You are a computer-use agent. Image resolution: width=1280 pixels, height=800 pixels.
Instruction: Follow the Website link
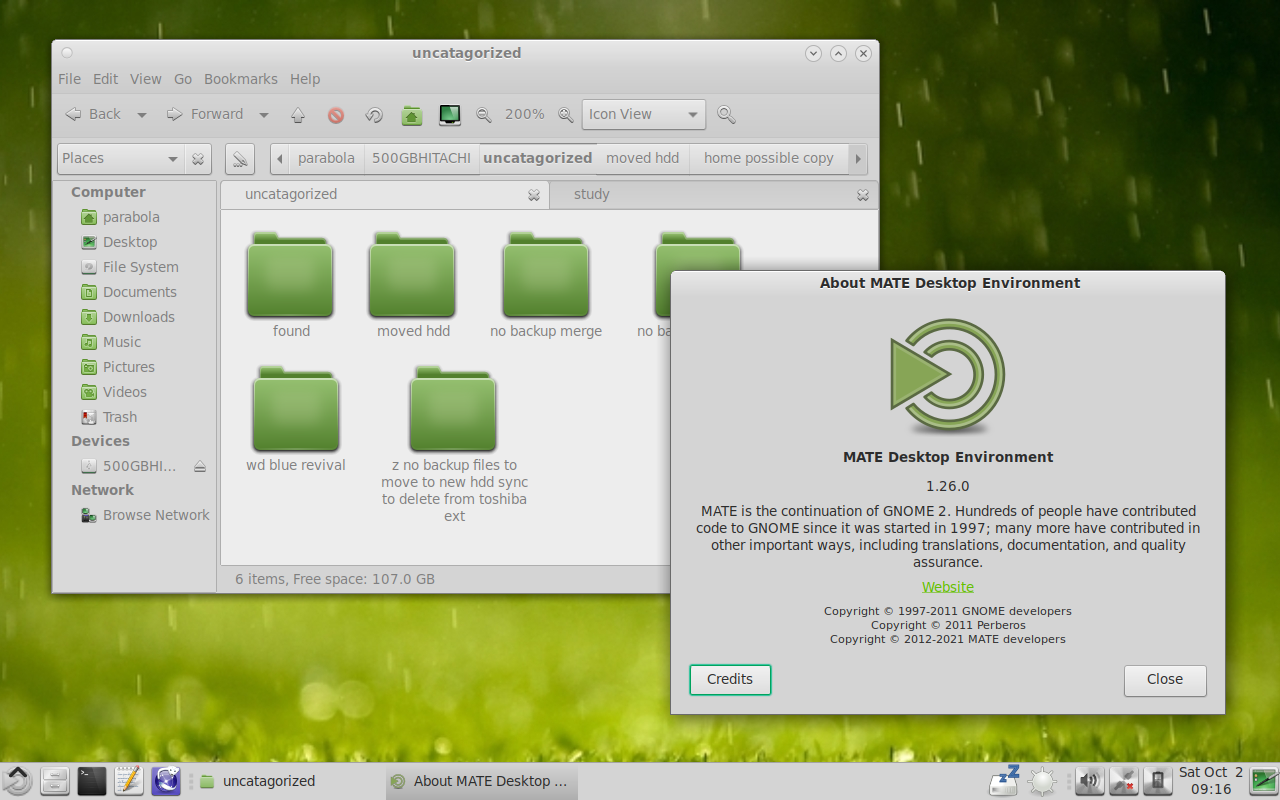[948, 587]
